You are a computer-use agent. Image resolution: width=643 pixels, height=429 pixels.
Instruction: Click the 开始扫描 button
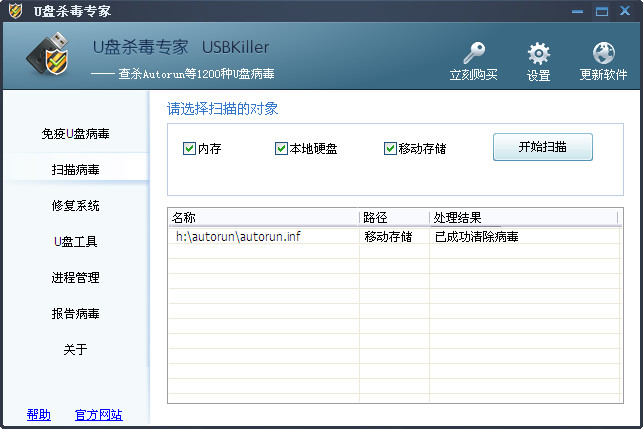(x=543, y=147)
